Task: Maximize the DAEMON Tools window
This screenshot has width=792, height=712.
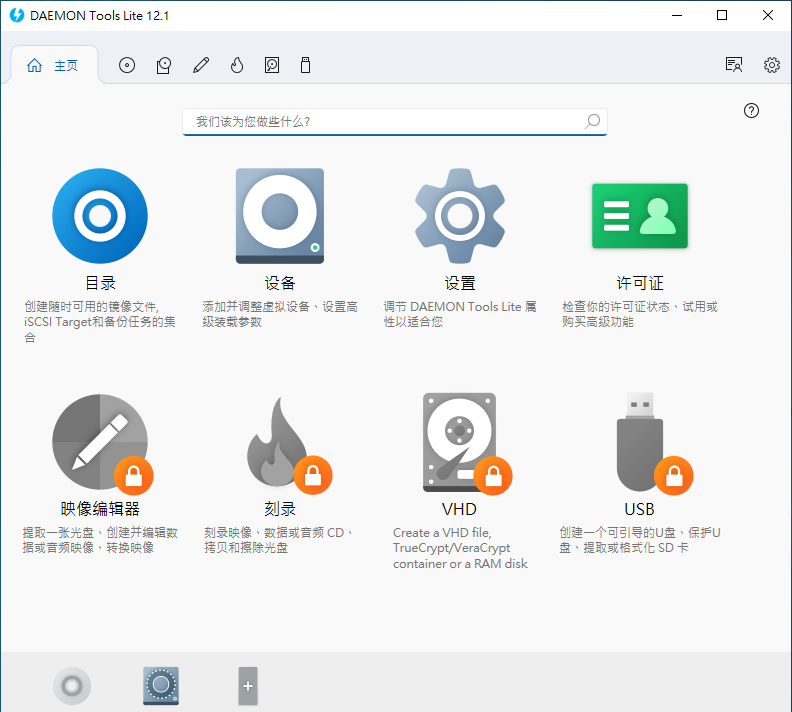Action: point(722,15)
